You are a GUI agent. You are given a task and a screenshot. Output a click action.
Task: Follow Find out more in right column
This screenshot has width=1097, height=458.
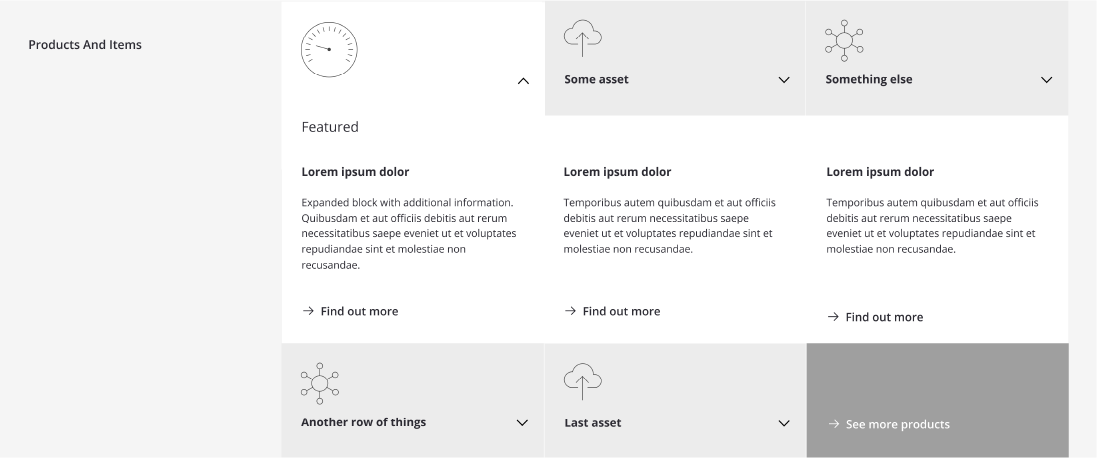pos(884,317)
